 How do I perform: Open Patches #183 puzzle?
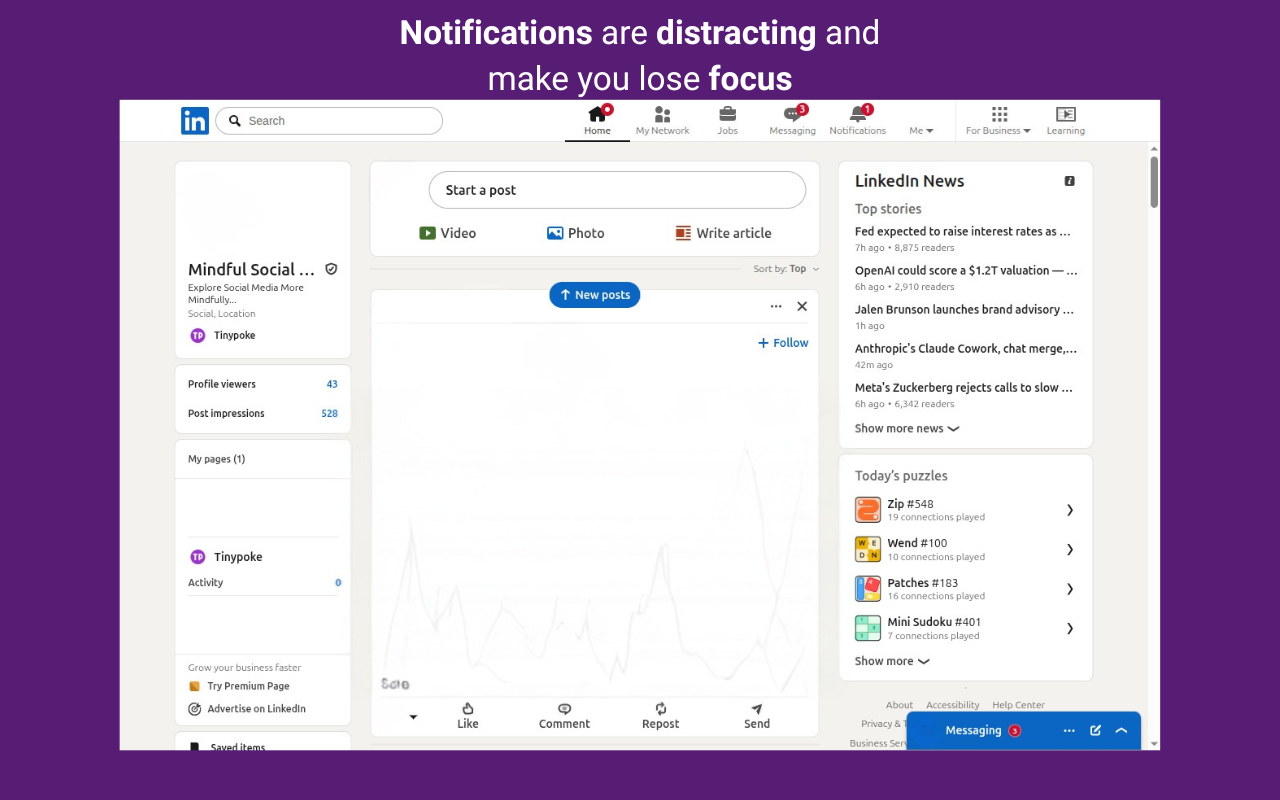click(965, 589)
